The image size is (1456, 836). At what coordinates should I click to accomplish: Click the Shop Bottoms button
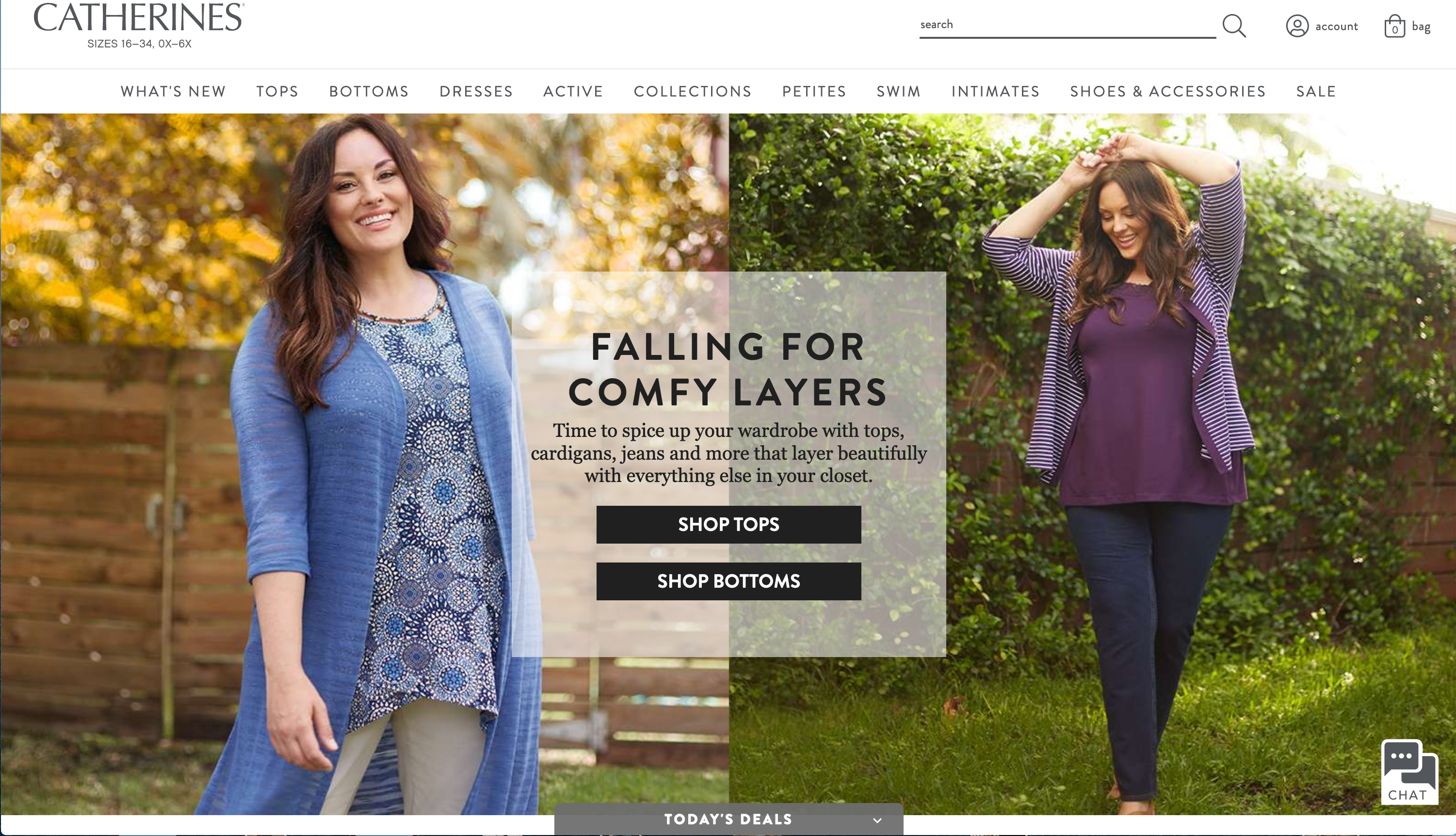[x=728, y=581]
